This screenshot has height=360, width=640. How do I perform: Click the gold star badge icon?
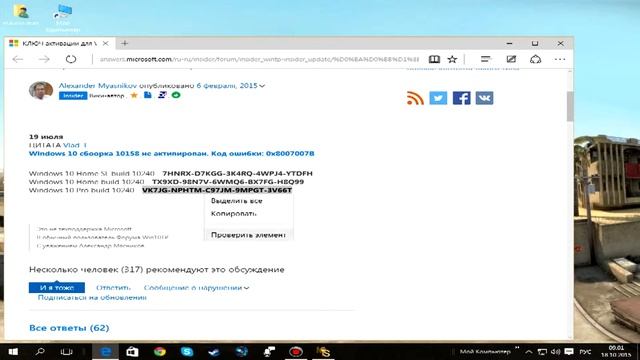[134, 96]
